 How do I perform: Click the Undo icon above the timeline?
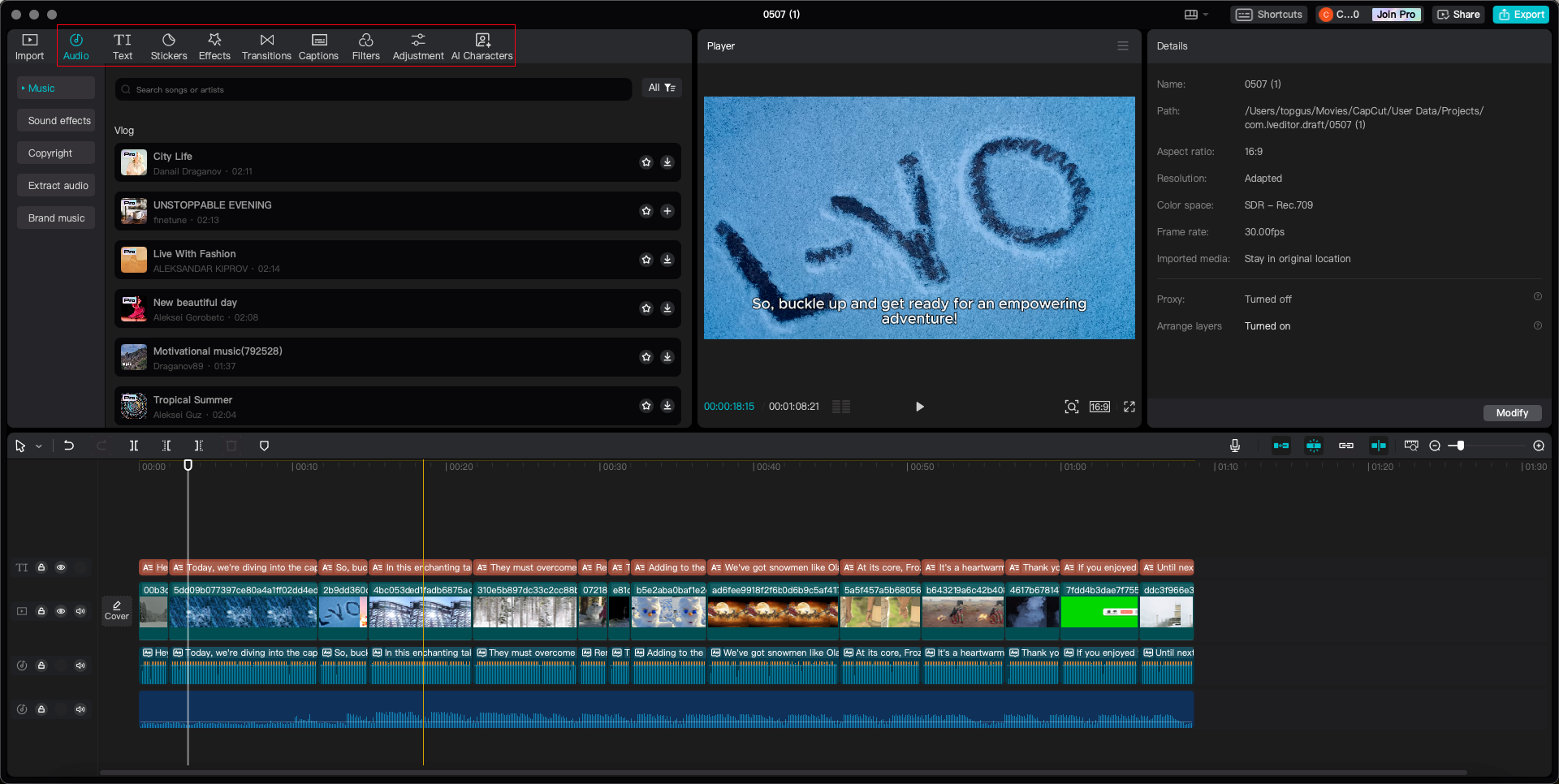(69, 446)
